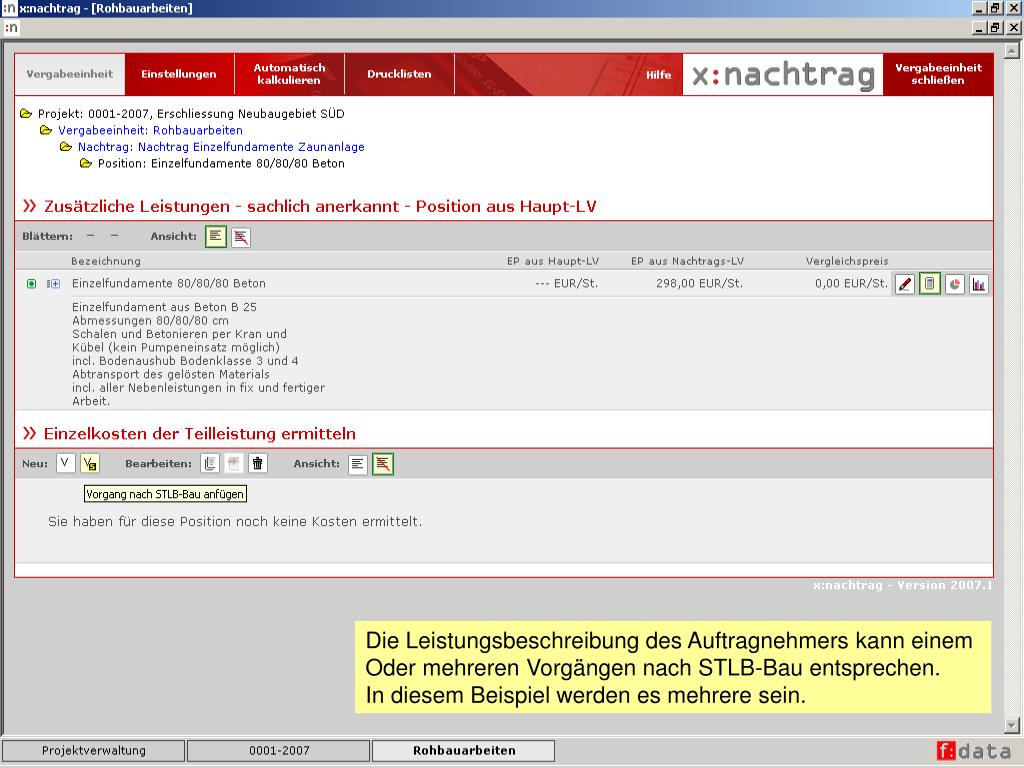
Task: Open the Drucklisten tab
Action: click(x=399, y=74)
